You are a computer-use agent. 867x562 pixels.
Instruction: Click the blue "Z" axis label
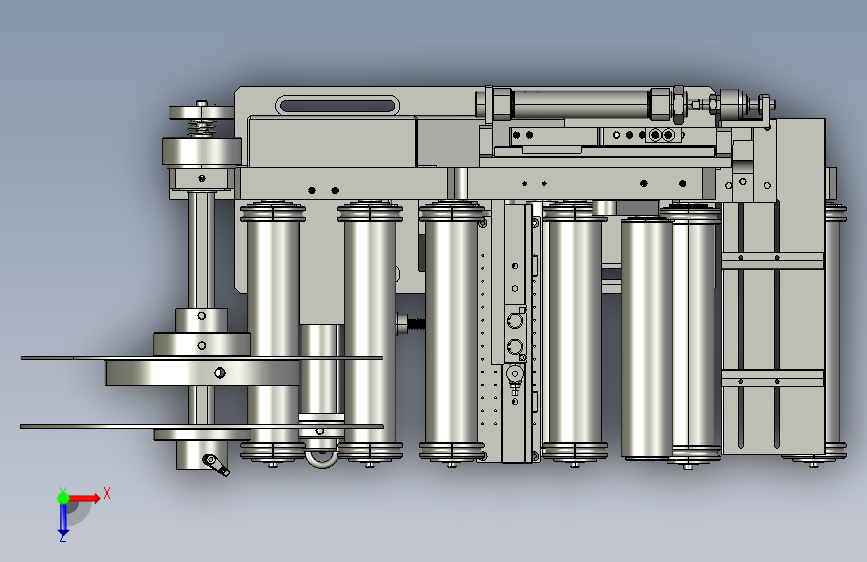pyautogui.click(x=62, y=537)
